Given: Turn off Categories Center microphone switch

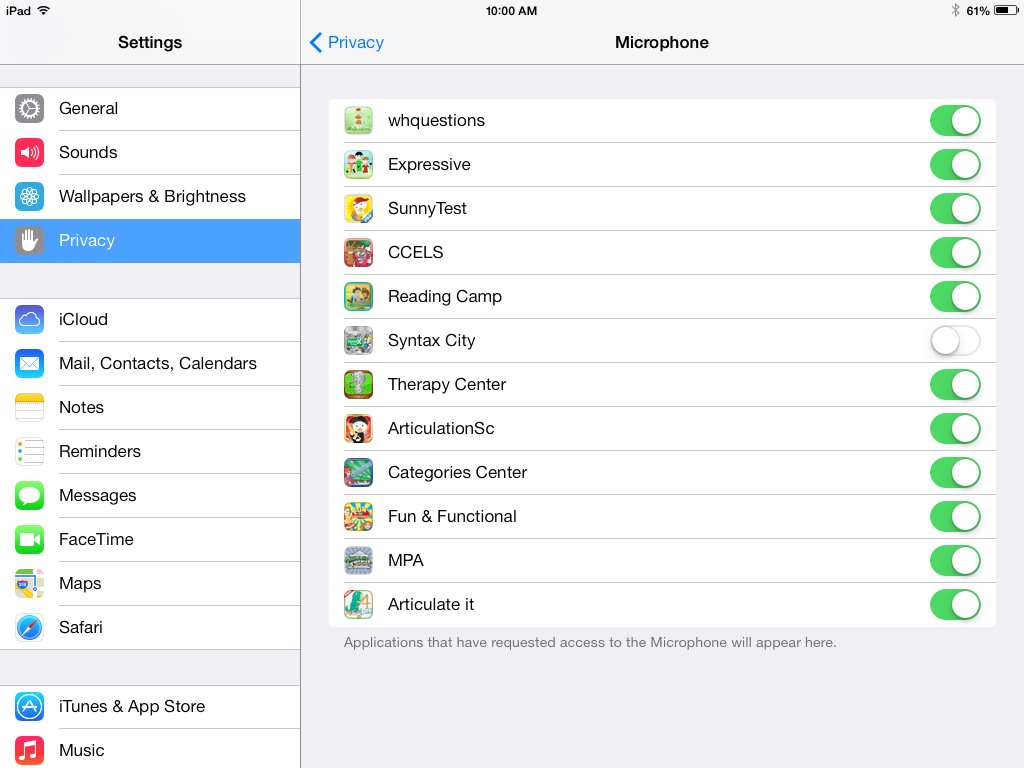Looking at the screenshot, I should [955, 473].
